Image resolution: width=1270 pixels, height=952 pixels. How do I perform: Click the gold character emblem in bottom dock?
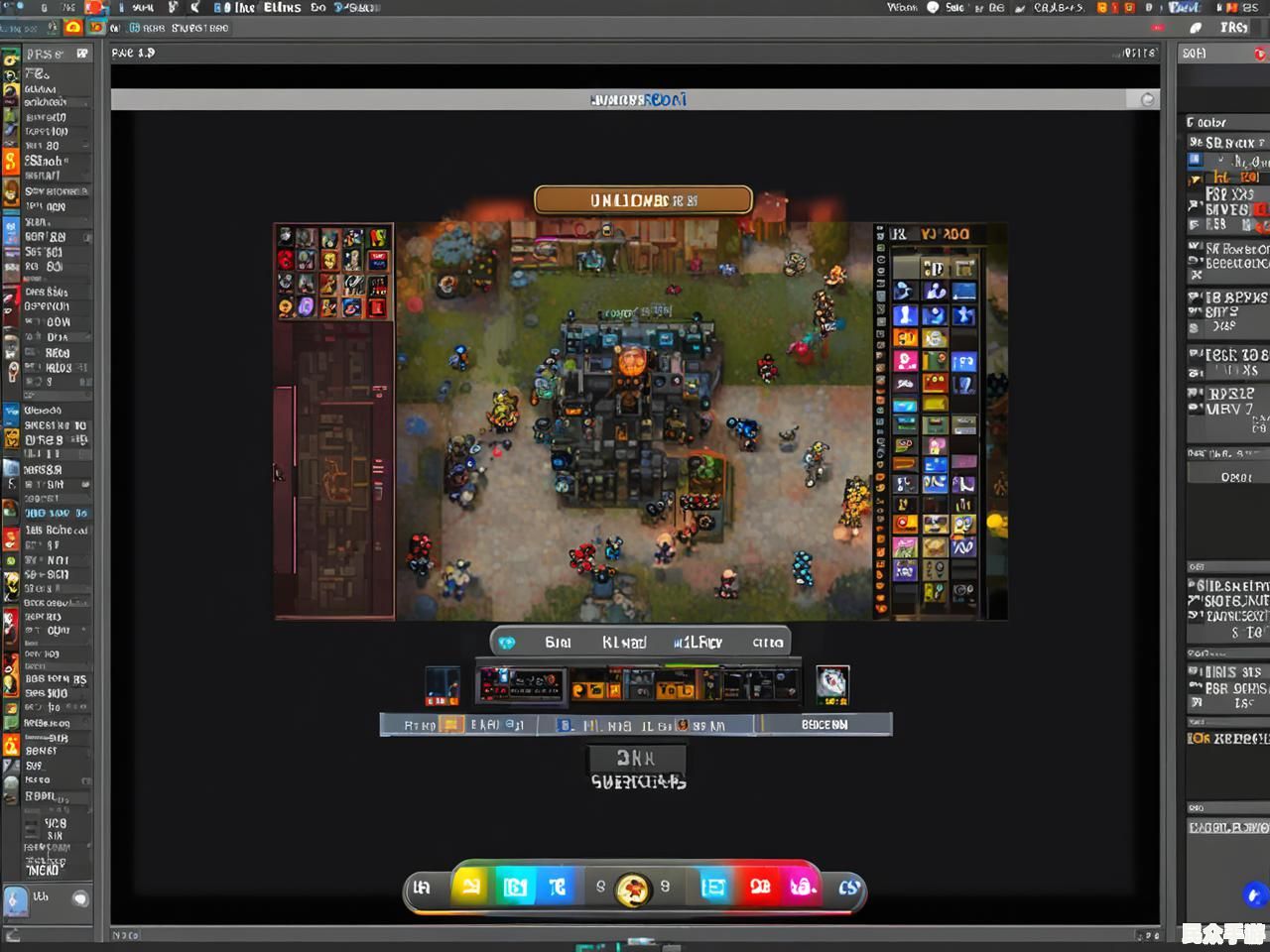coord(633,889)
